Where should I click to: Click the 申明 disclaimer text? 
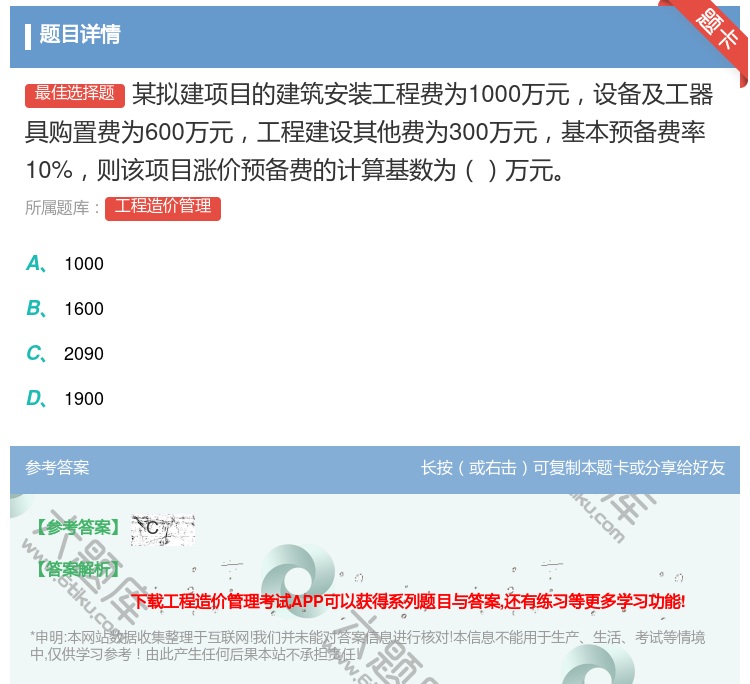367,645
